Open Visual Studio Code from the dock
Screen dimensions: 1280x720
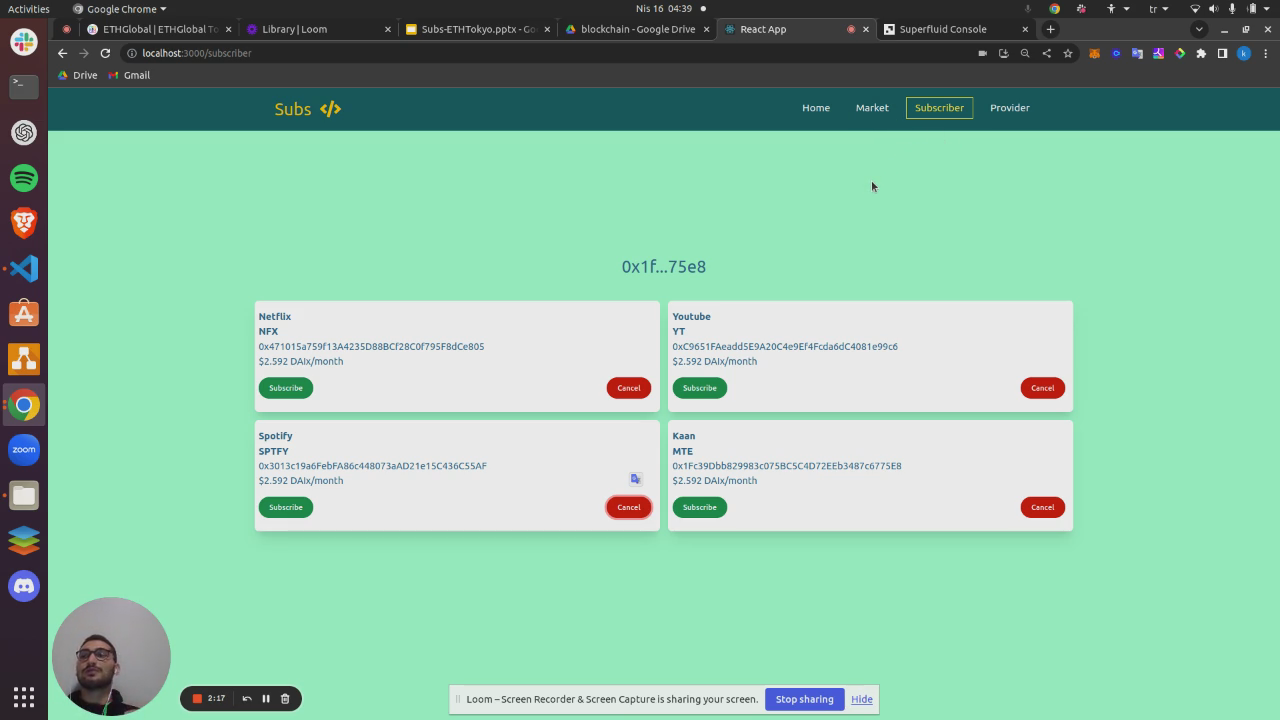pyautogui.click(x=24, y=268)
